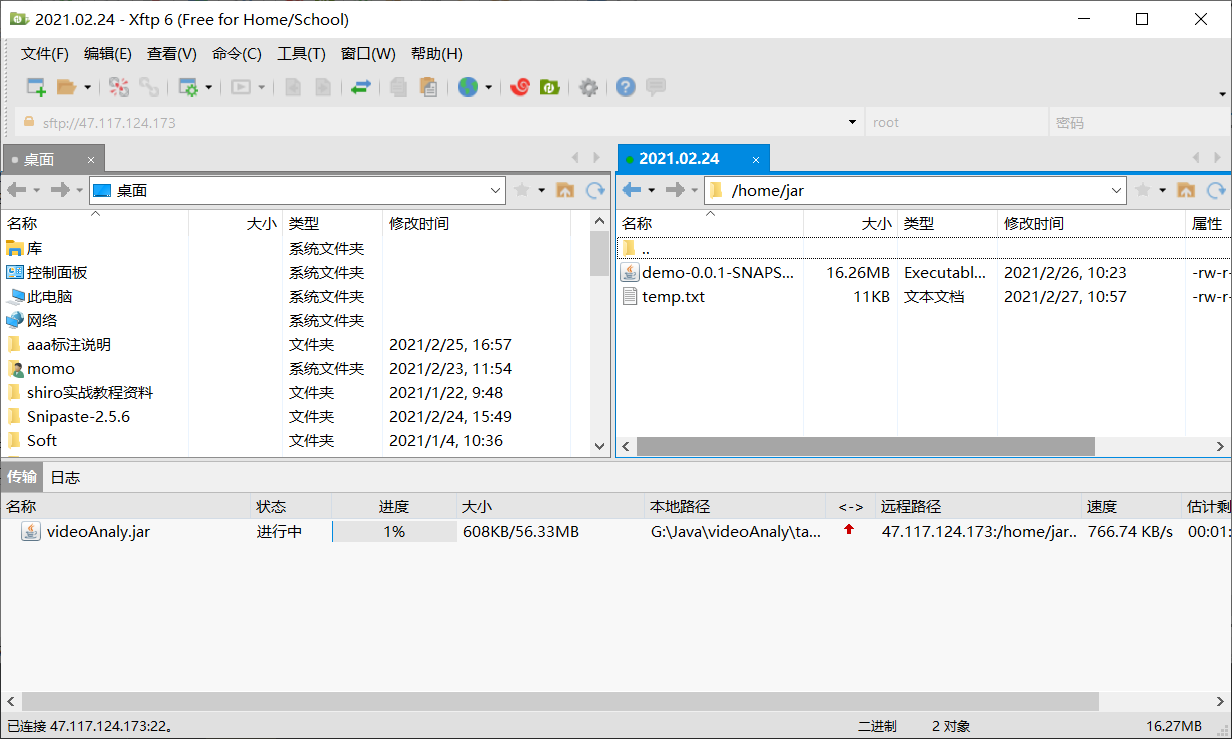
Task: Click the Copy toolbar icon
Action: [x=399, y=87]
